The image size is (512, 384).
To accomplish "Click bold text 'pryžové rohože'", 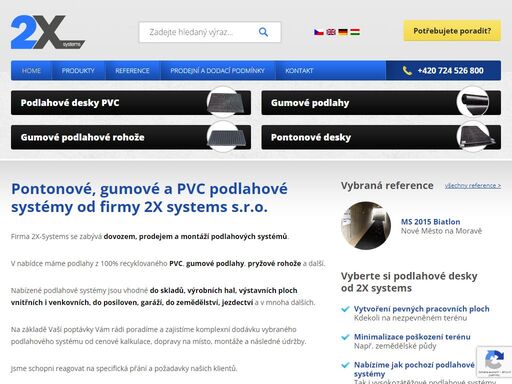I will [x=274, y=264].
